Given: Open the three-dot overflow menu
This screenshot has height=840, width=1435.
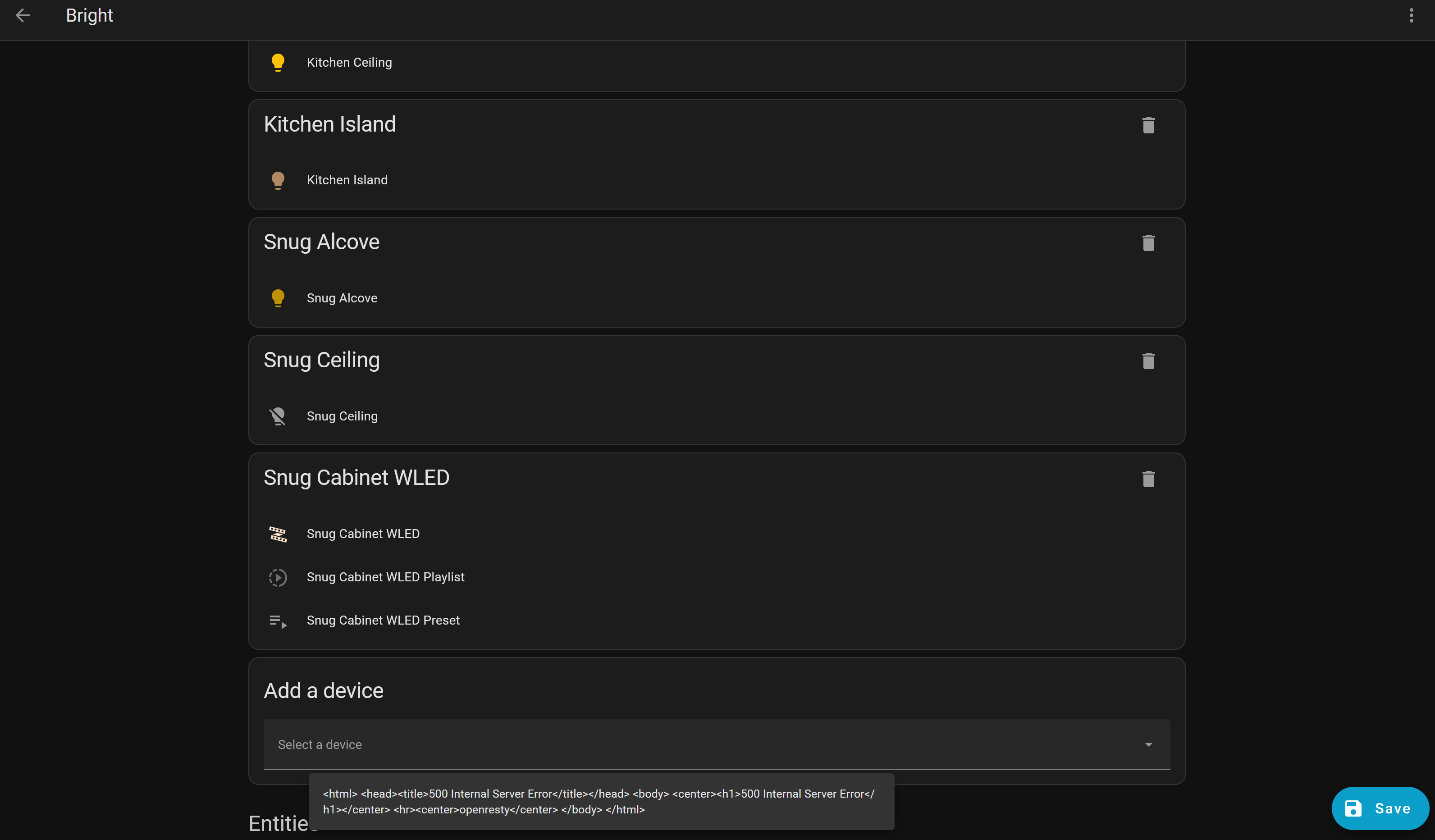Looking at the screenshot, I should tap(1411, 15).
